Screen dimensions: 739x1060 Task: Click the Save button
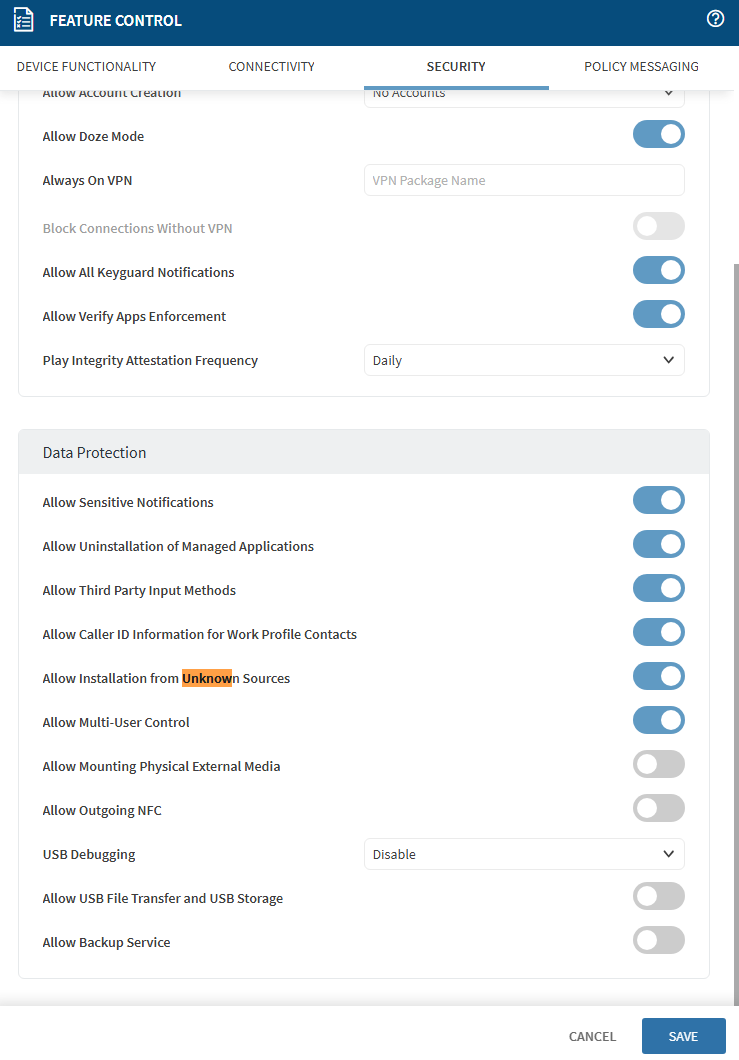coord(683,1036)
